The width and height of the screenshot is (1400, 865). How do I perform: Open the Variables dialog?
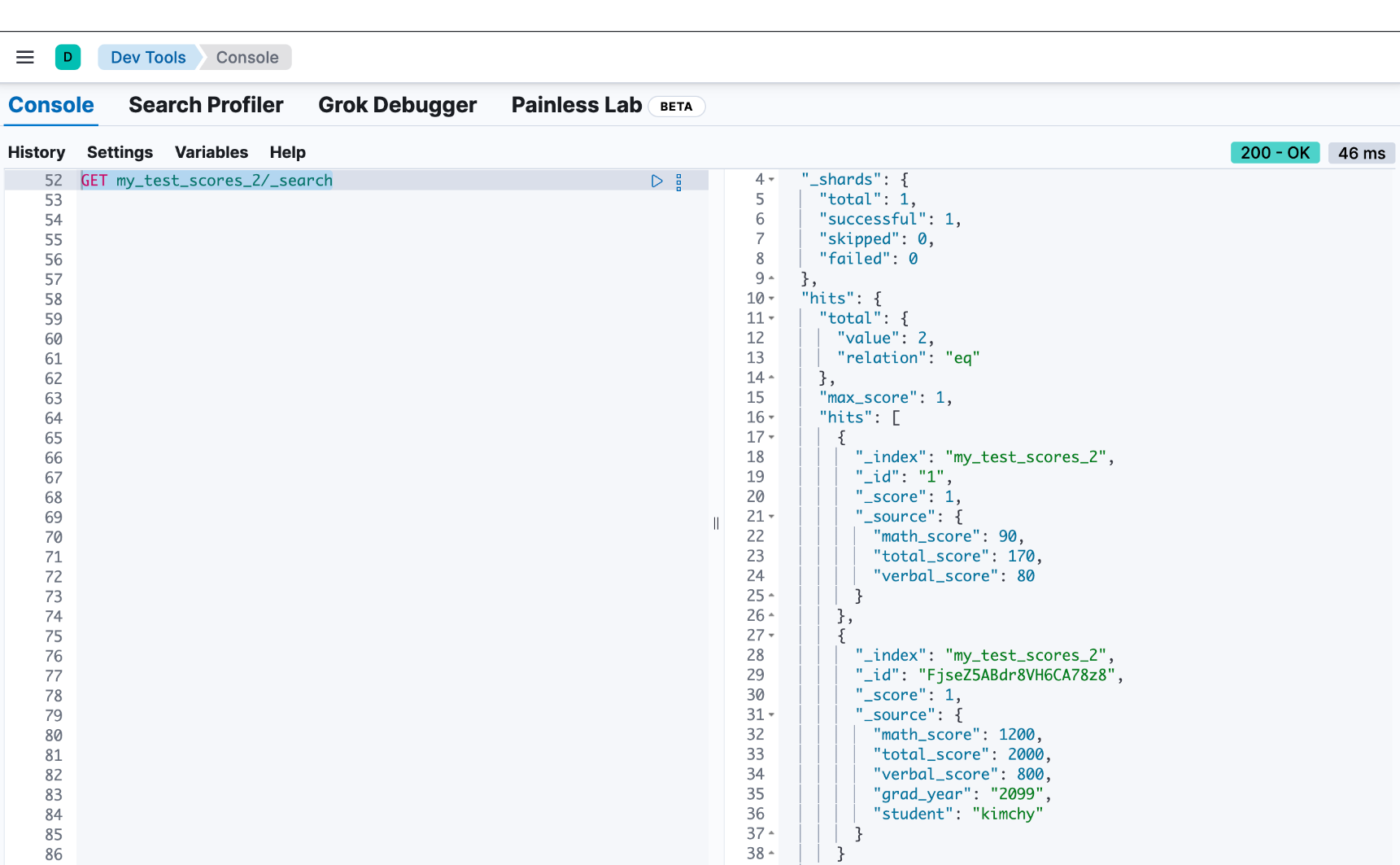[212, 152]
